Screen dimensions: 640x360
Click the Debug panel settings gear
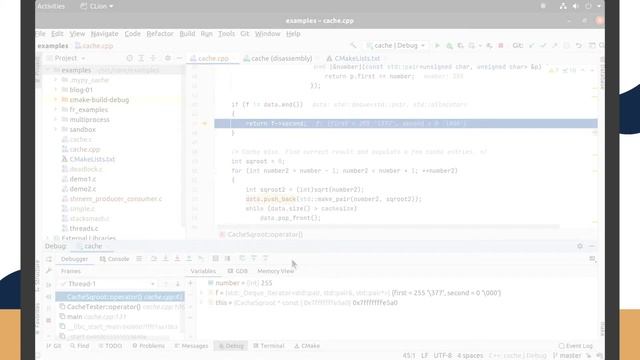pos(580,246)
